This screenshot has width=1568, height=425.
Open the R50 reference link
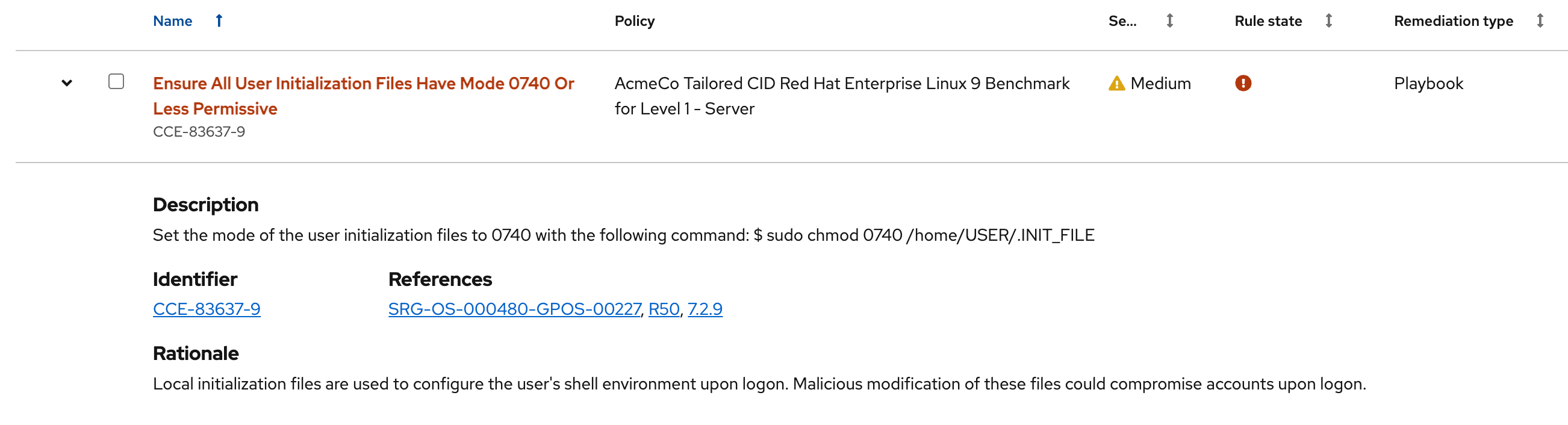click(664, 309)
